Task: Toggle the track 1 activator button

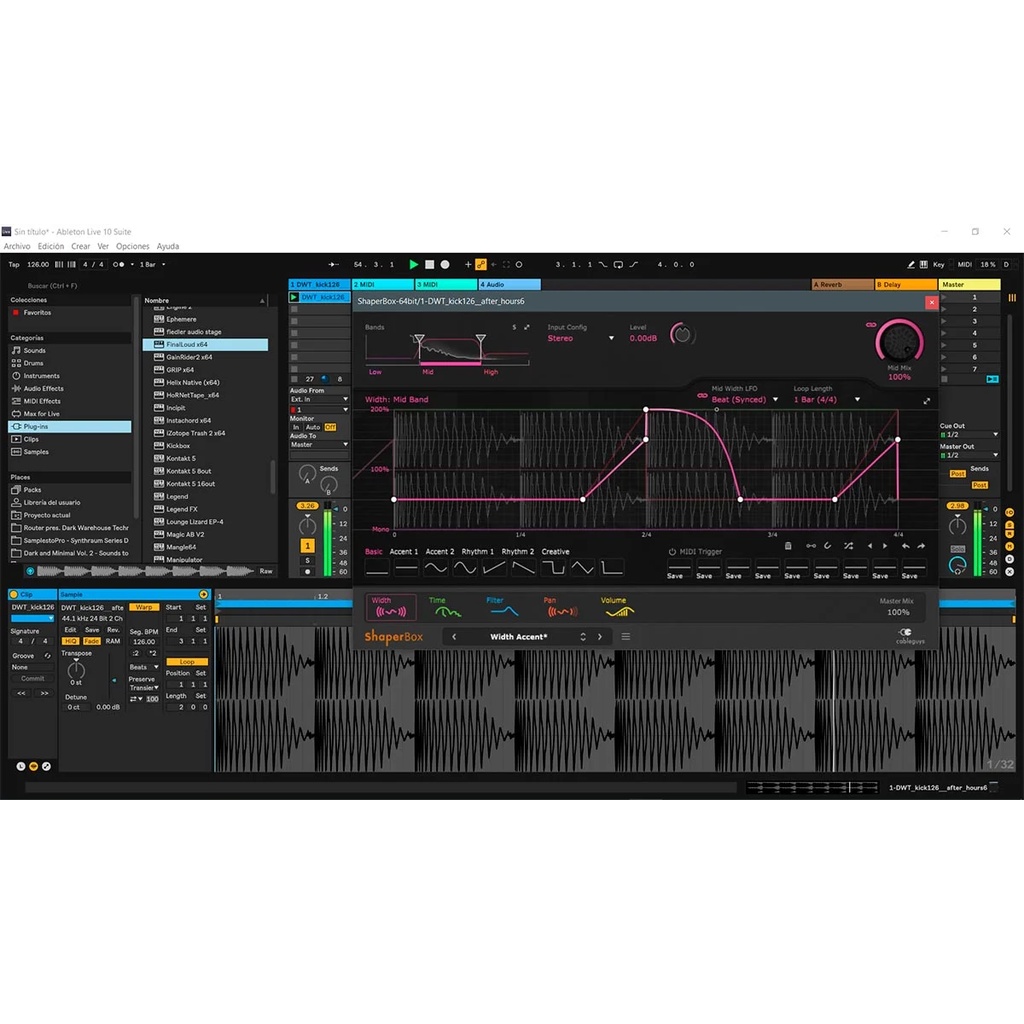Action: 308,545
